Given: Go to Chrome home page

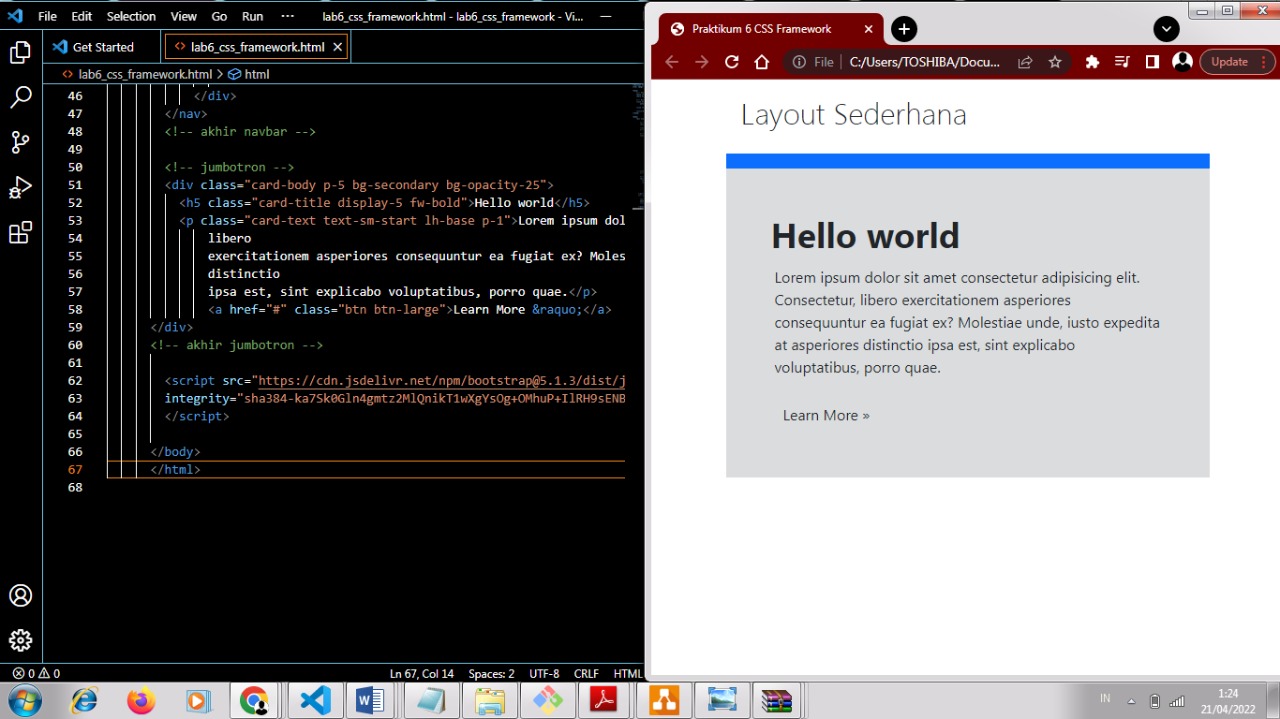Looking at the screenshot, I should click(762, 62).
